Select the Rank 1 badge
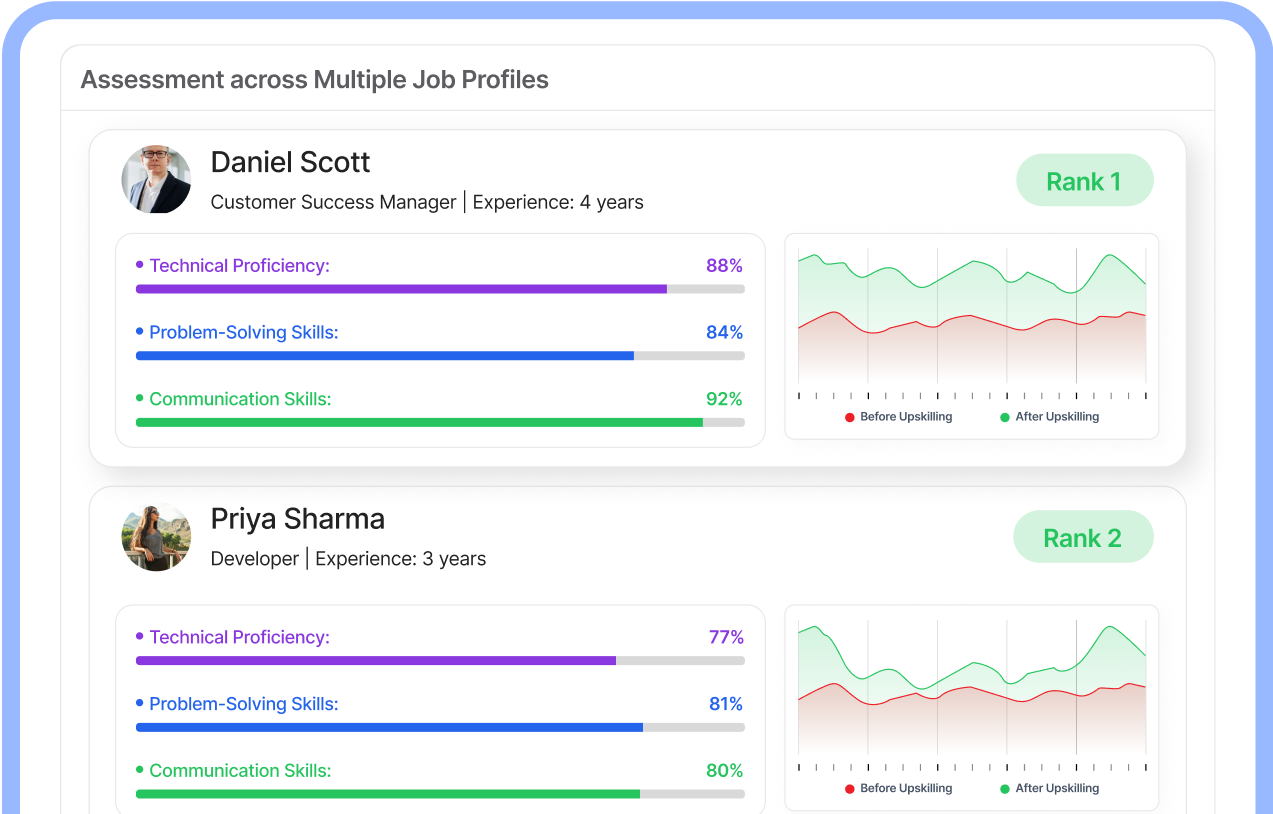1273x814 pixels. pyautogui.click(x=1084, y=181)
